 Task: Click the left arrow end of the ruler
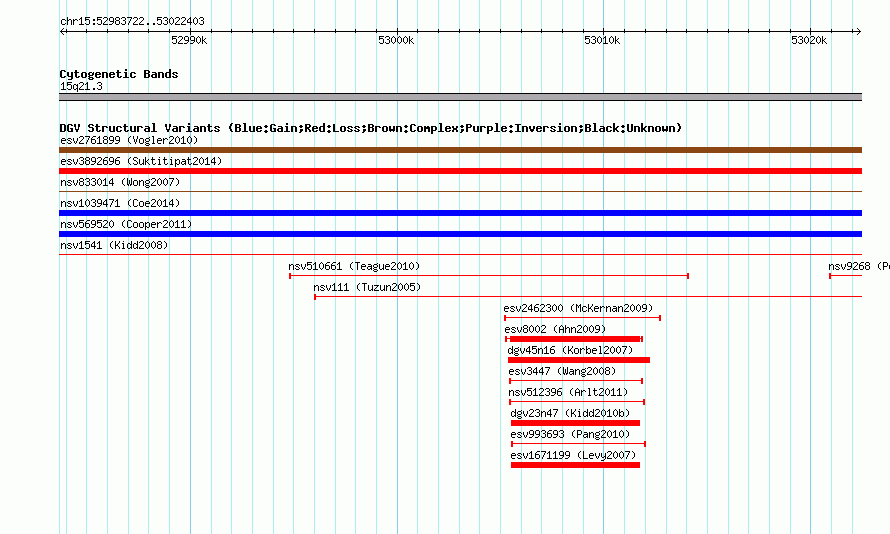[x=63, y=31]
